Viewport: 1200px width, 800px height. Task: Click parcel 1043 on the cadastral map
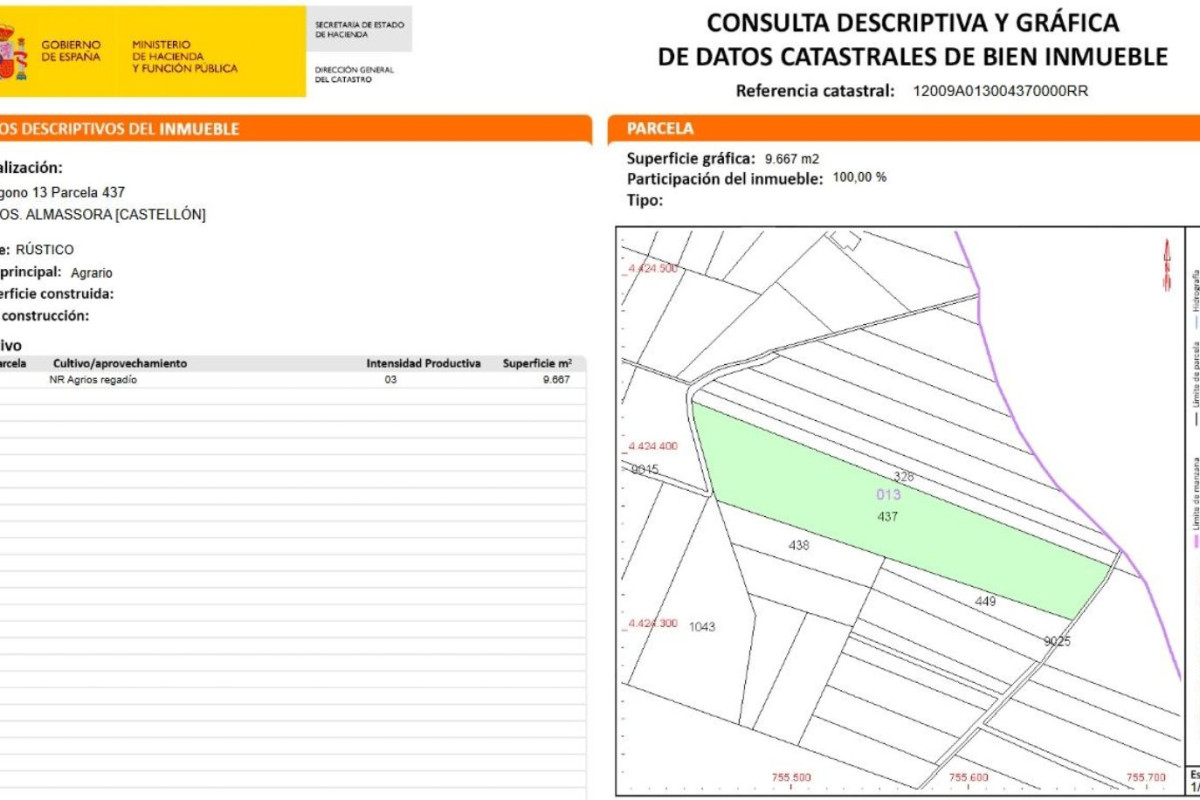tap(702, 627)
